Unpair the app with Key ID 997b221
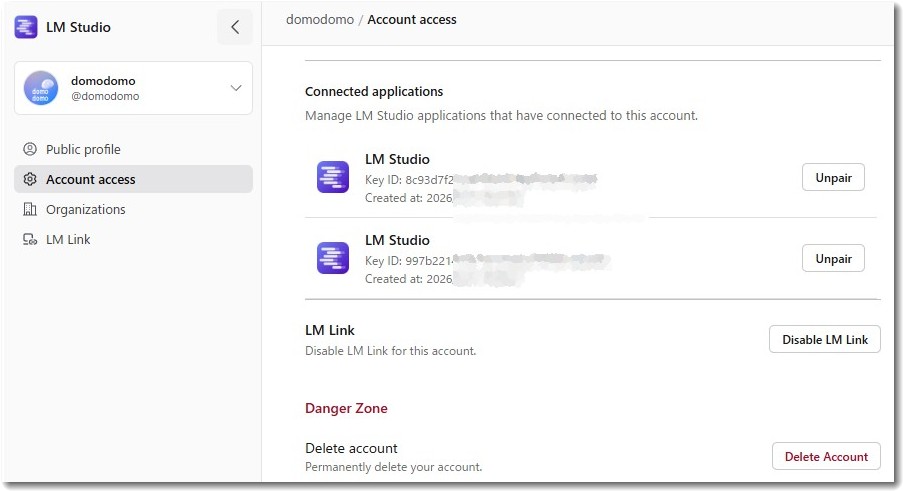This screenshot has height=491, width=903. coord(833,258)
